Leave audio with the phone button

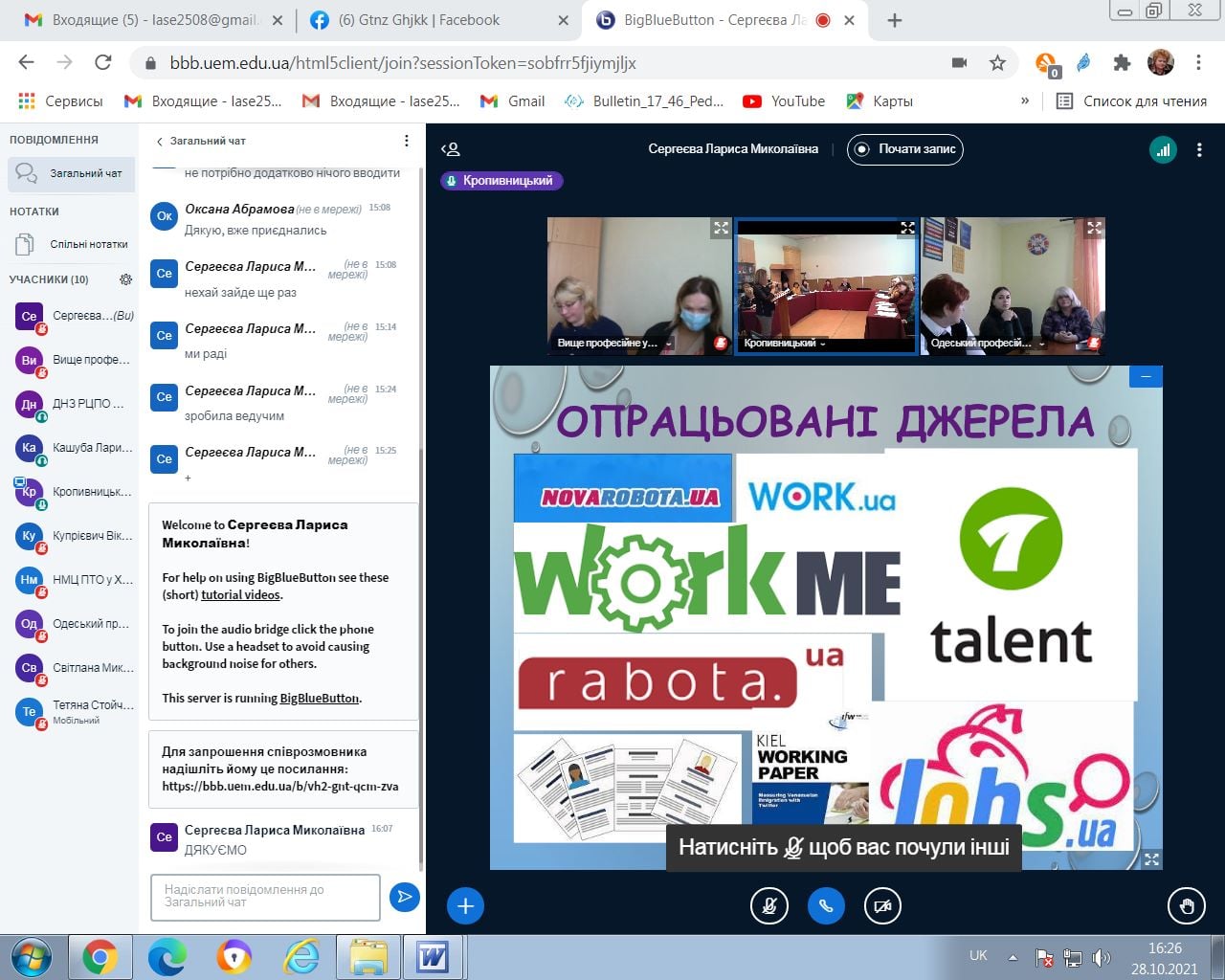[826, 905]
